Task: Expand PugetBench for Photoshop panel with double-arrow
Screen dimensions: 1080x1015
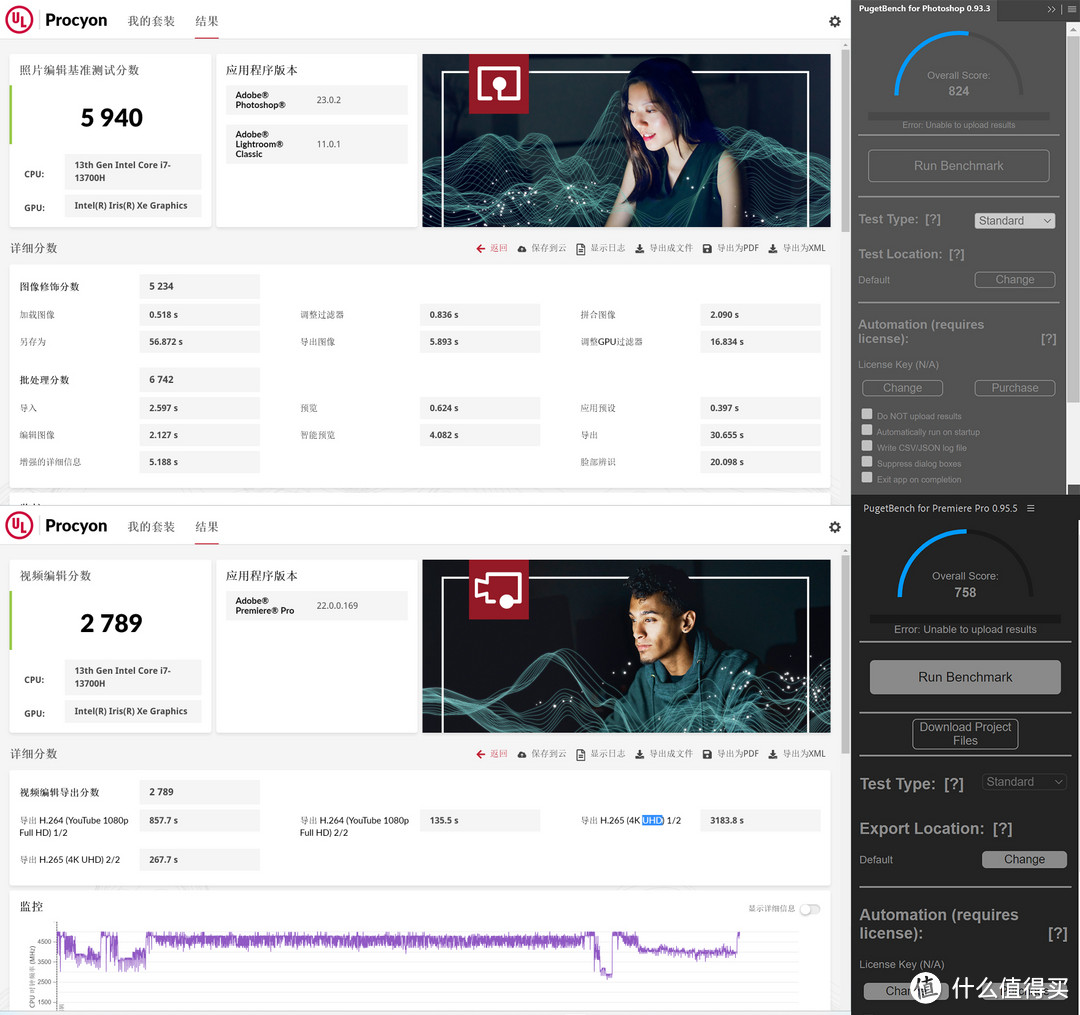Action: click(1052, 9)
